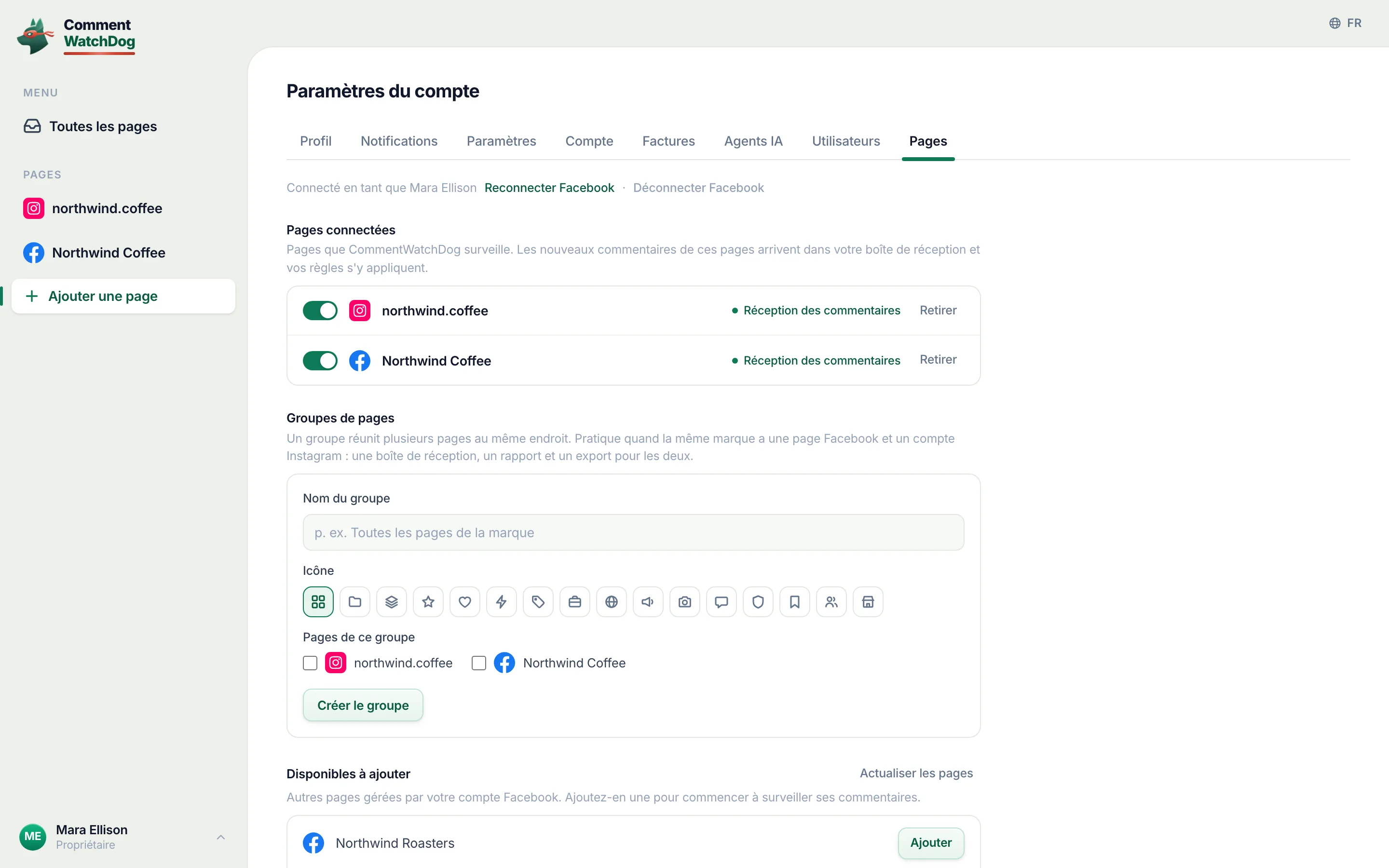The image size is (1389, 868).
Task: Pick the globe icon in the Icône row
Action: tap(612, 602)
